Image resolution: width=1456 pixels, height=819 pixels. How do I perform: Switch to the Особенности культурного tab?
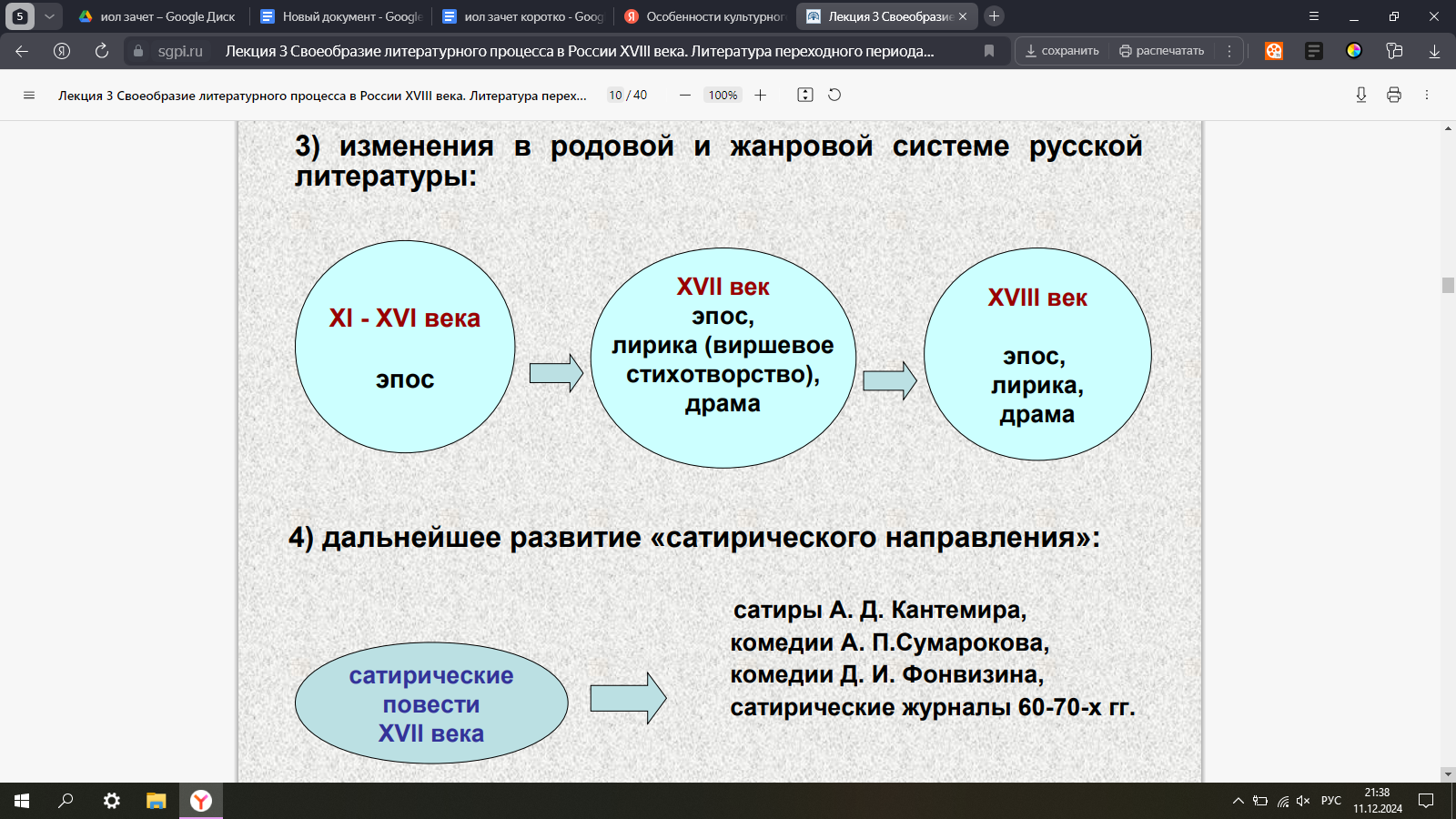[x=704, y=16]
